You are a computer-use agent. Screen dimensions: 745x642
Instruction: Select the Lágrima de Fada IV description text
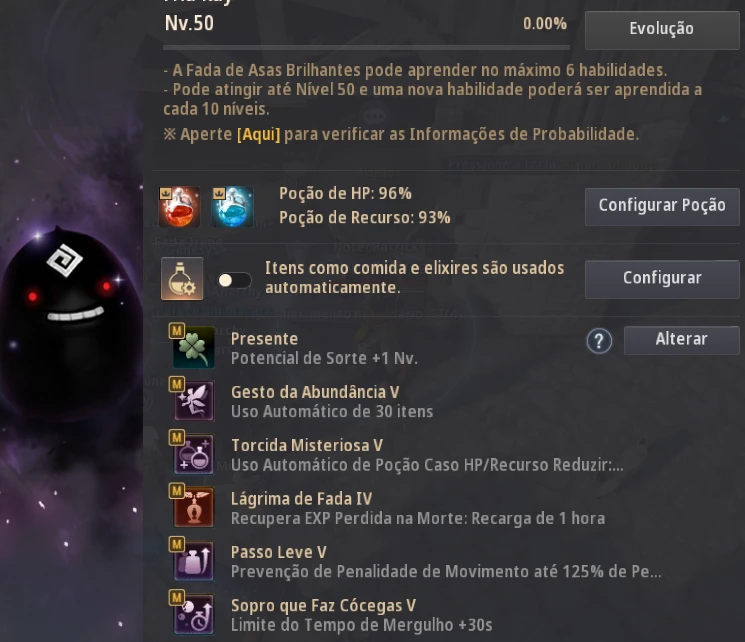[418, 518]
